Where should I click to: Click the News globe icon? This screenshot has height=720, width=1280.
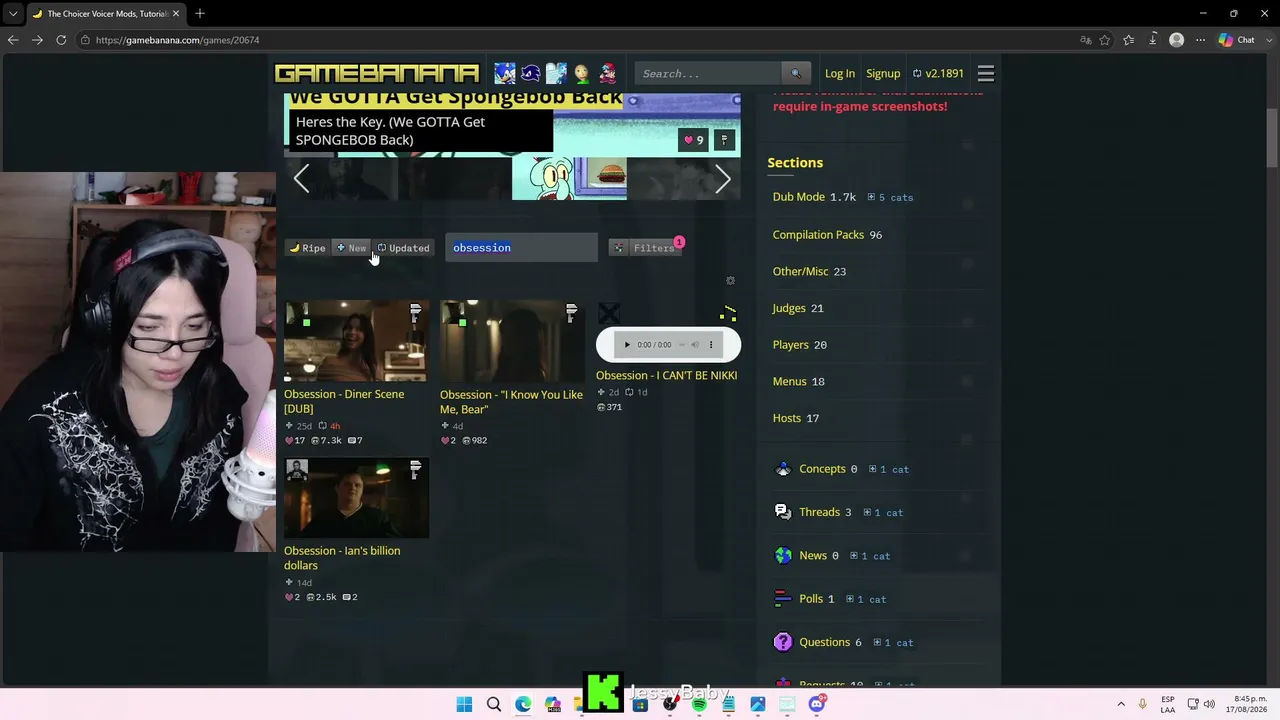(783, 556)
